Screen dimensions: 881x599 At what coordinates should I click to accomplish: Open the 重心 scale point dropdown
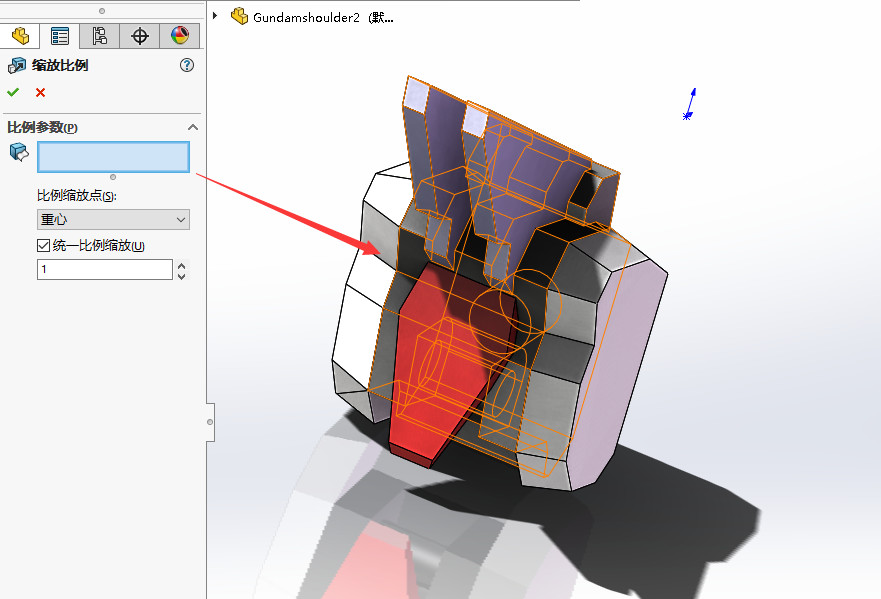point(113,219)
